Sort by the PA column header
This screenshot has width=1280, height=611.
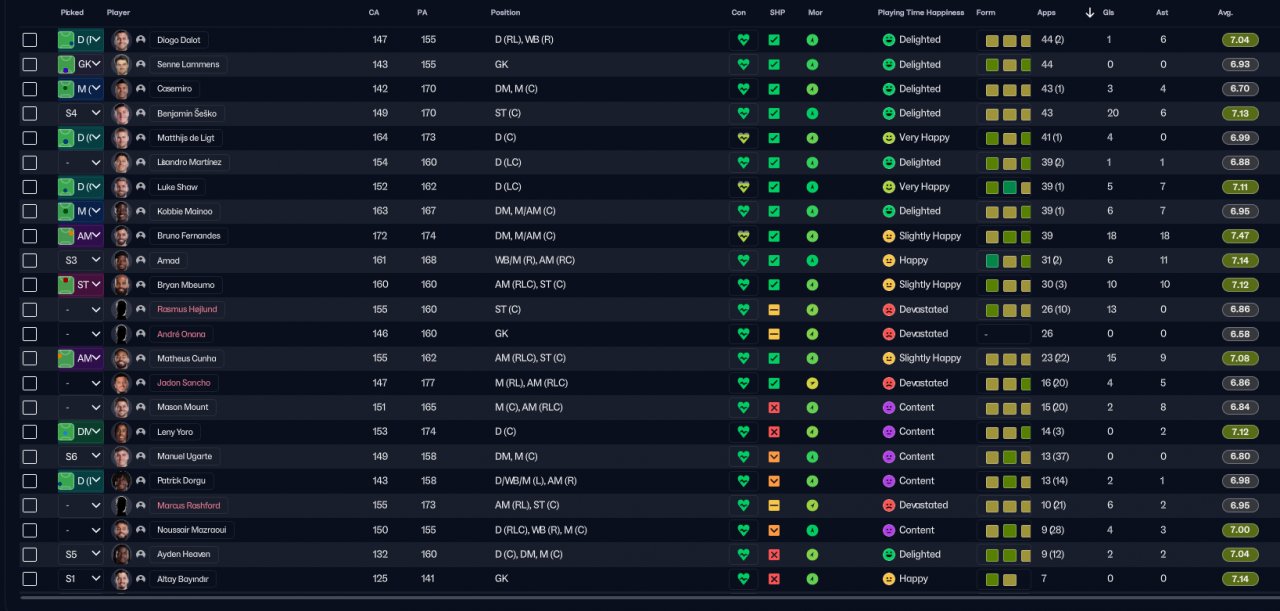coord(422,13)
